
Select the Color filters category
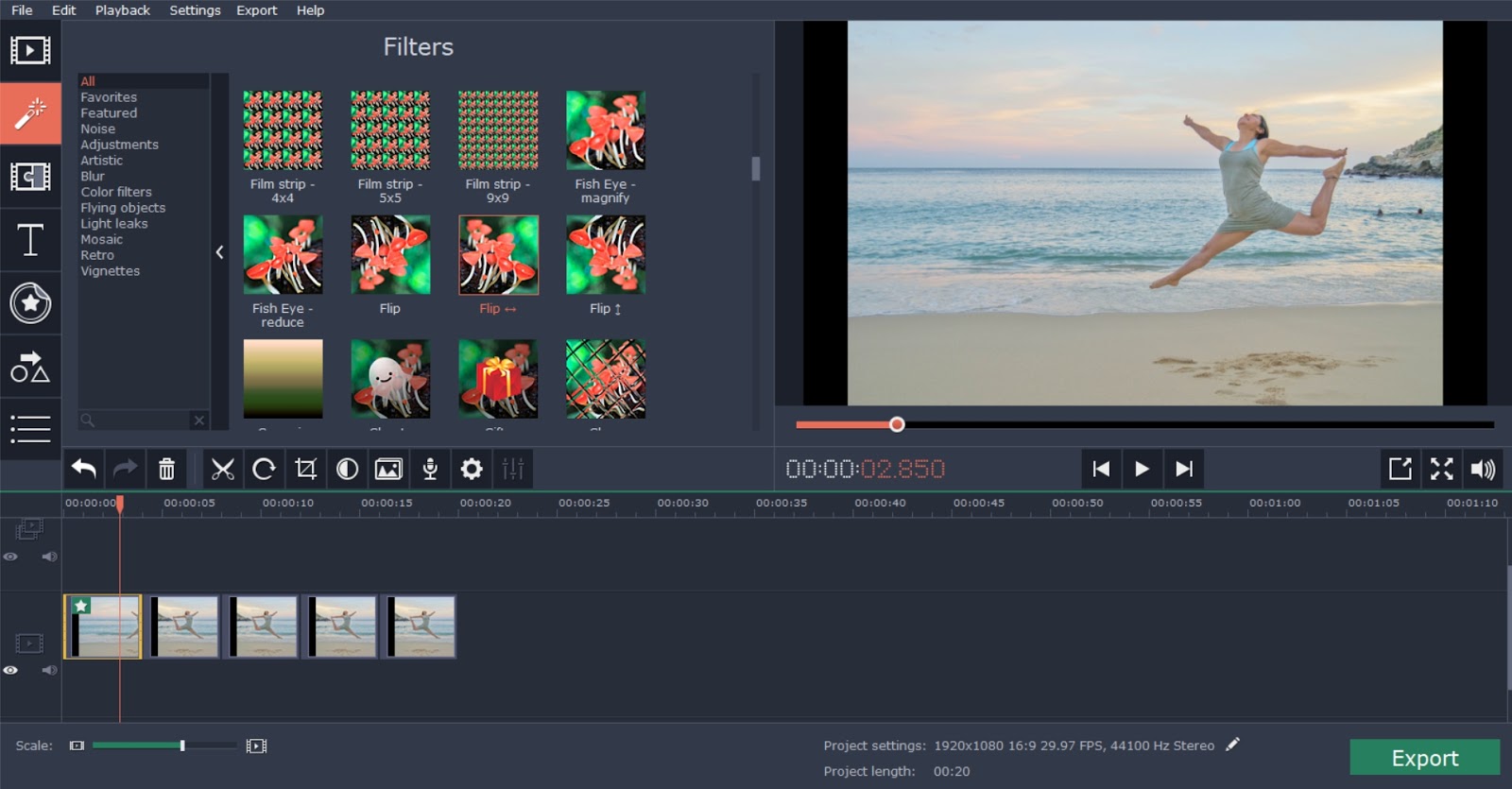point(116,192)
